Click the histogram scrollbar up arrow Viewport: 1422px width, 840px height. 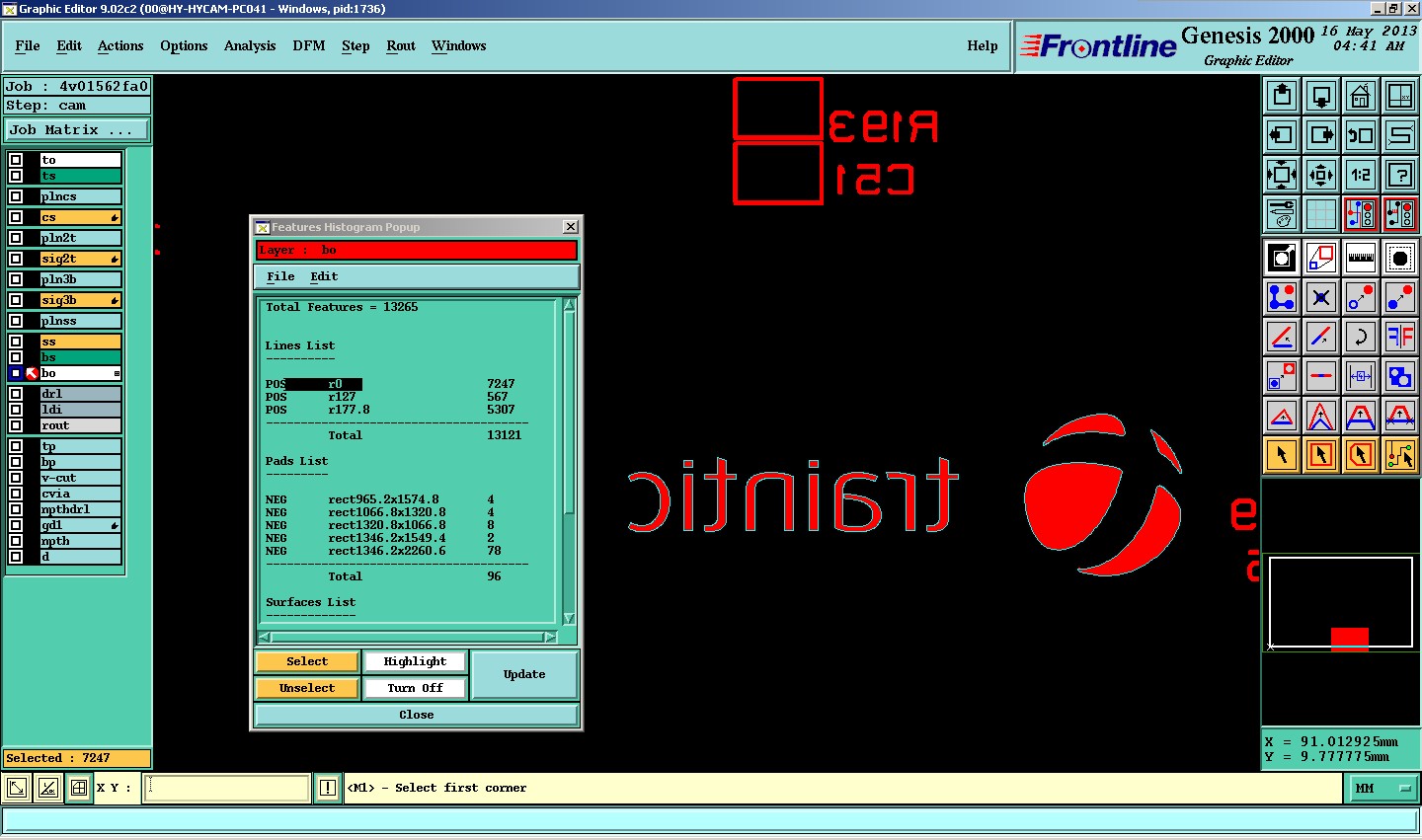(x=569, y=305)
